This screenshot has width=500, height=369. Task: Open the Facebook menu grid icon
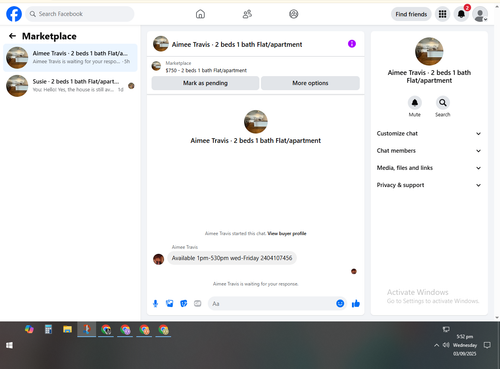point(442,14)
